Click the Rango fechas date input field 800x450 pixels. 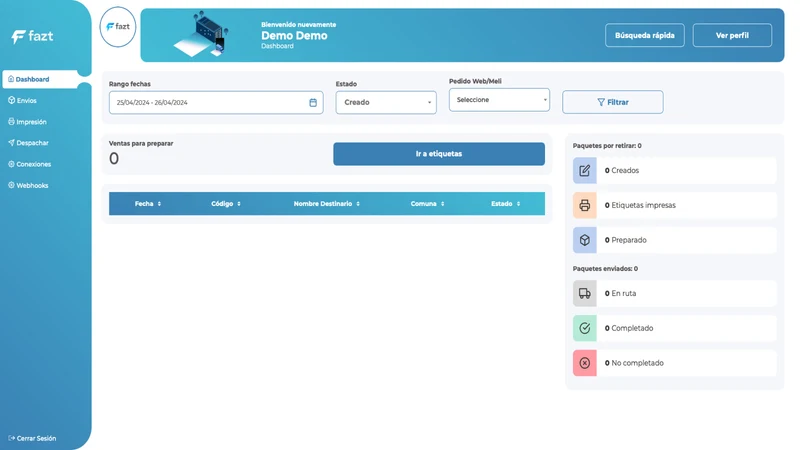[216, 103]
